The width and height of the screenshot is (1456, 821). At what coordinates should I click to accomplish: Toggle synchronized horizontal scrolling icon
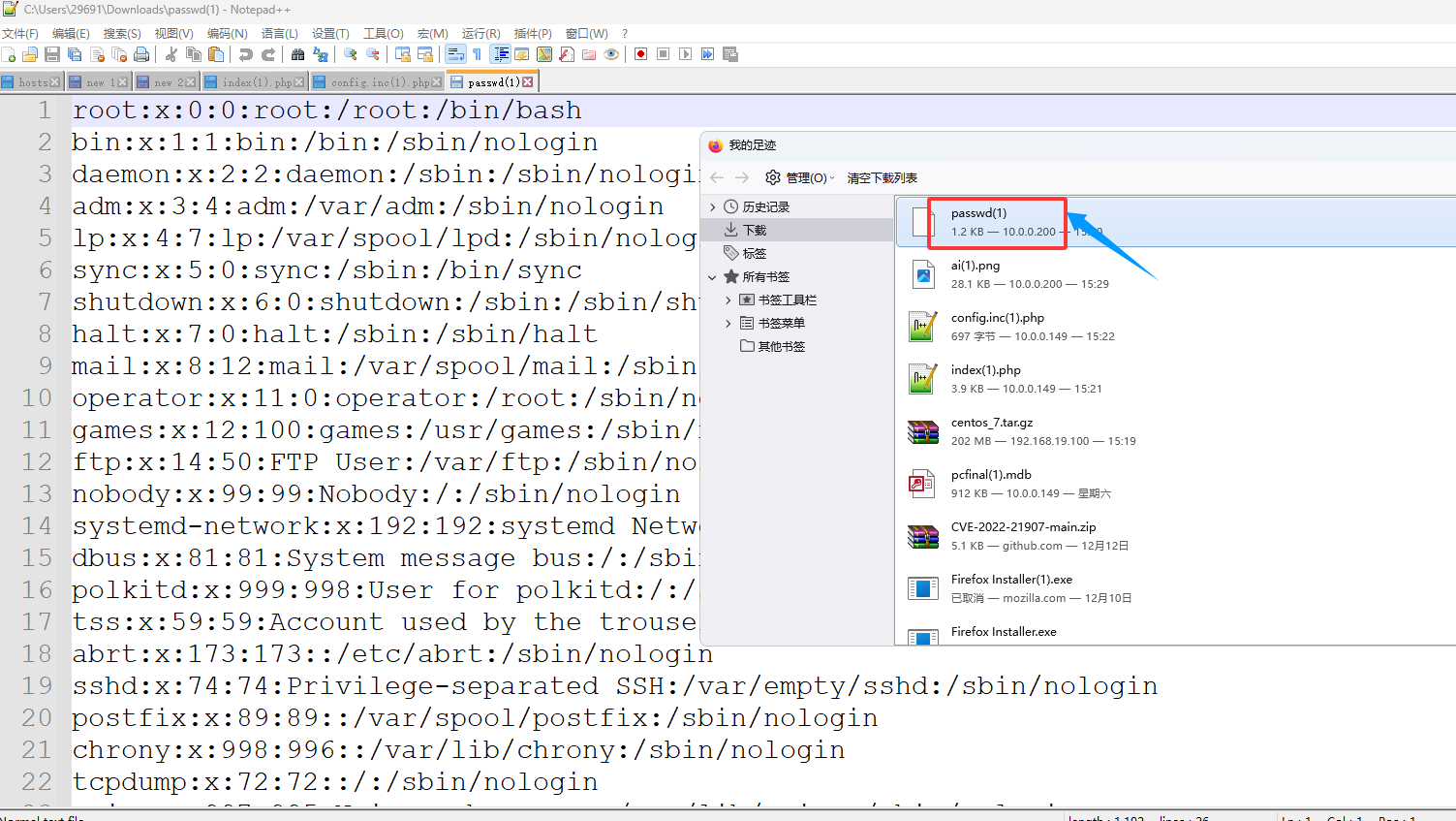click(425, 54)
